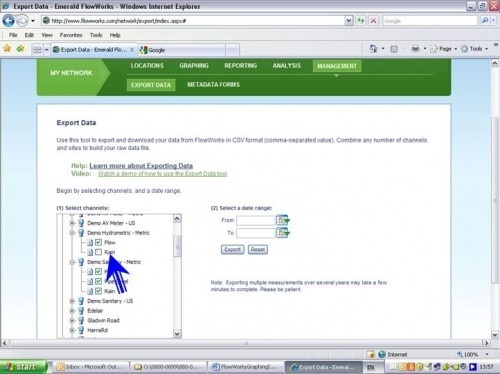Click the Add to Favorites star icon

point(20,49)
